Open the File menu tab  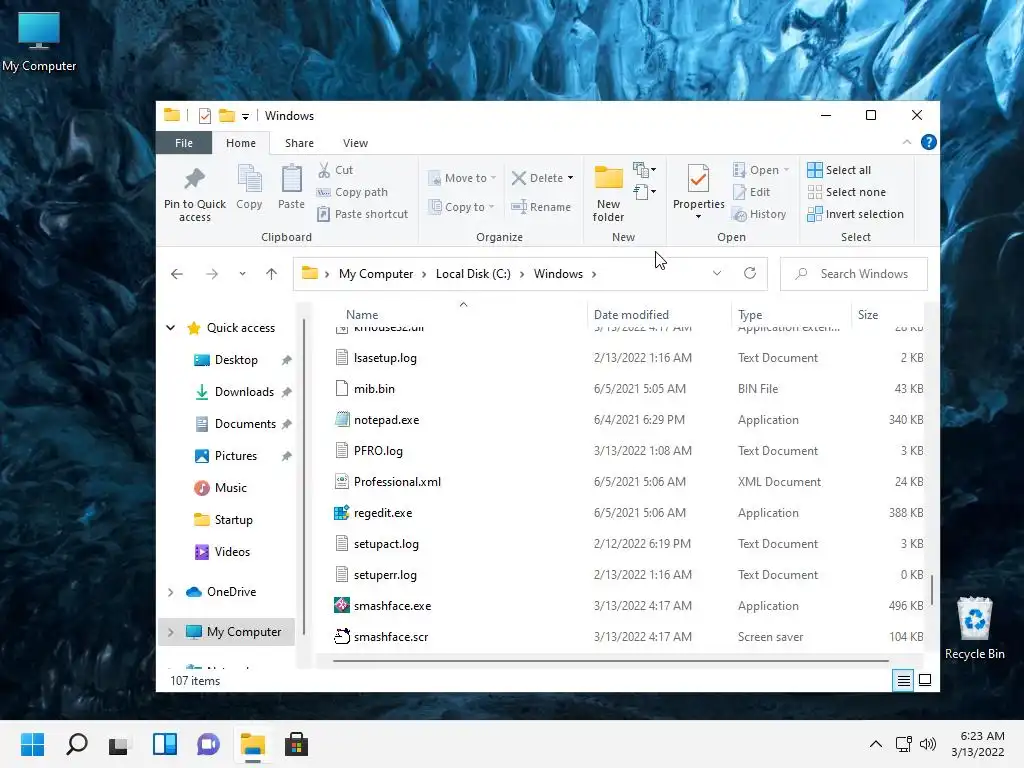[x=184, y=143]
